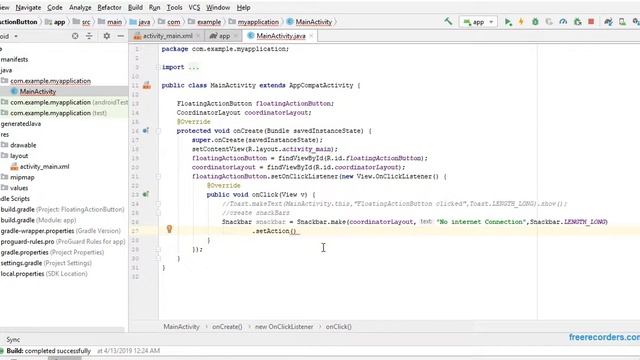Image resolution: width=640 pixels, height=360 pixels.
Task: Click the override gutter icon at line 16
Action: [x=146, y=131]
